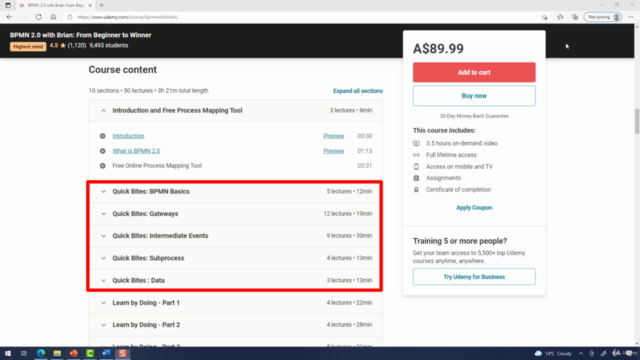Click play icon beside Free Online Process Mapping Tool

pos(102,166)
